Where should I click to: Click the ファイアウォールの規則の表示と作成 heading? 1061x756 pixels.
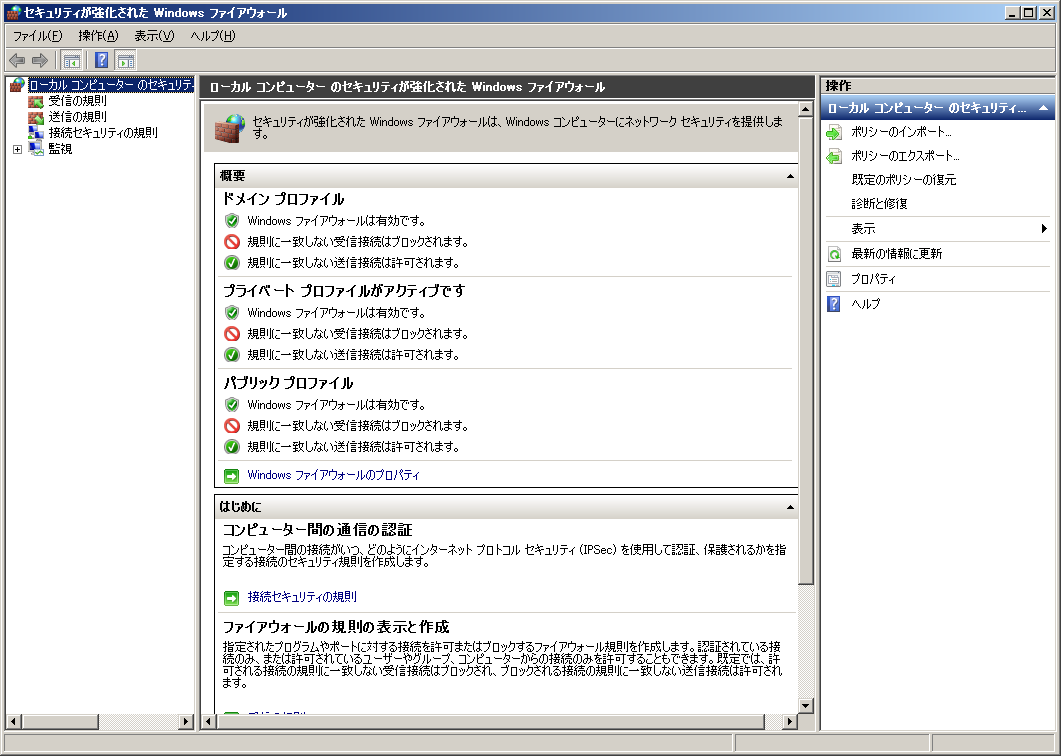336,627
